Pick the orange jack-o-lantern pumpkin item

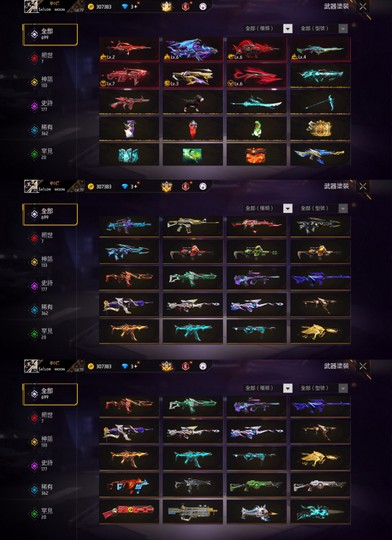(256, 155)
